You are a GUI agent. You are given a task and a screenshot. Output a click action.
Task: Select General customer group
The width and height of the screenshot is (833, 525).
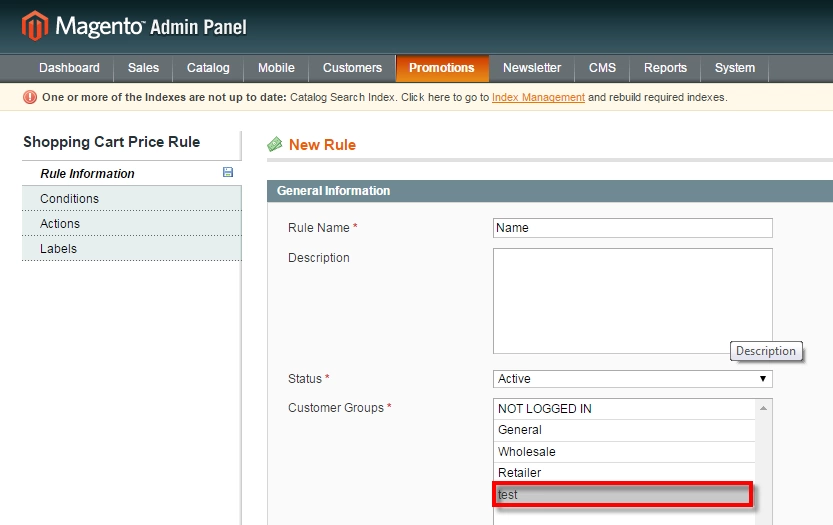coord(624,430)
